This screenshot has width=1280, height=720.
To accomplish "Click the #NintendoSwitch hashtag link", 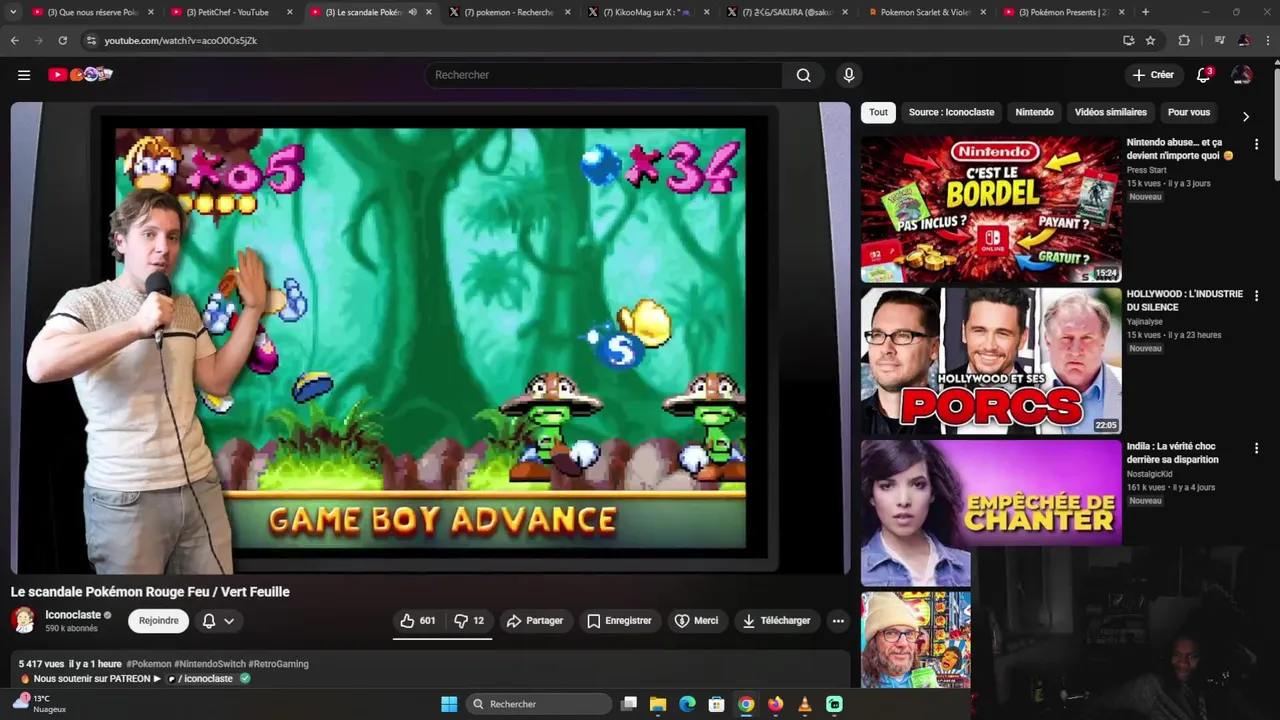I will 208,664.
